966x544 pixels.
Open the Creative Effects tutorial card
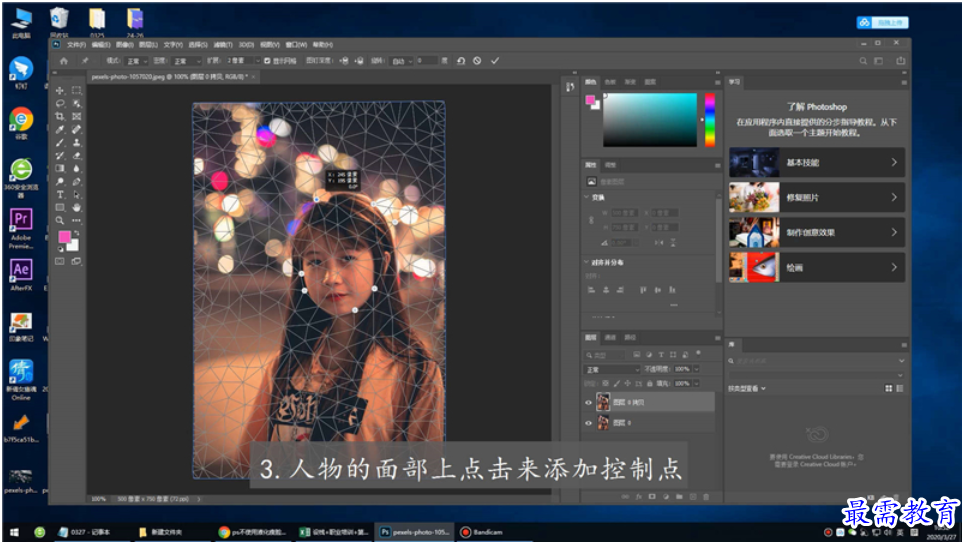coord(816,233)
